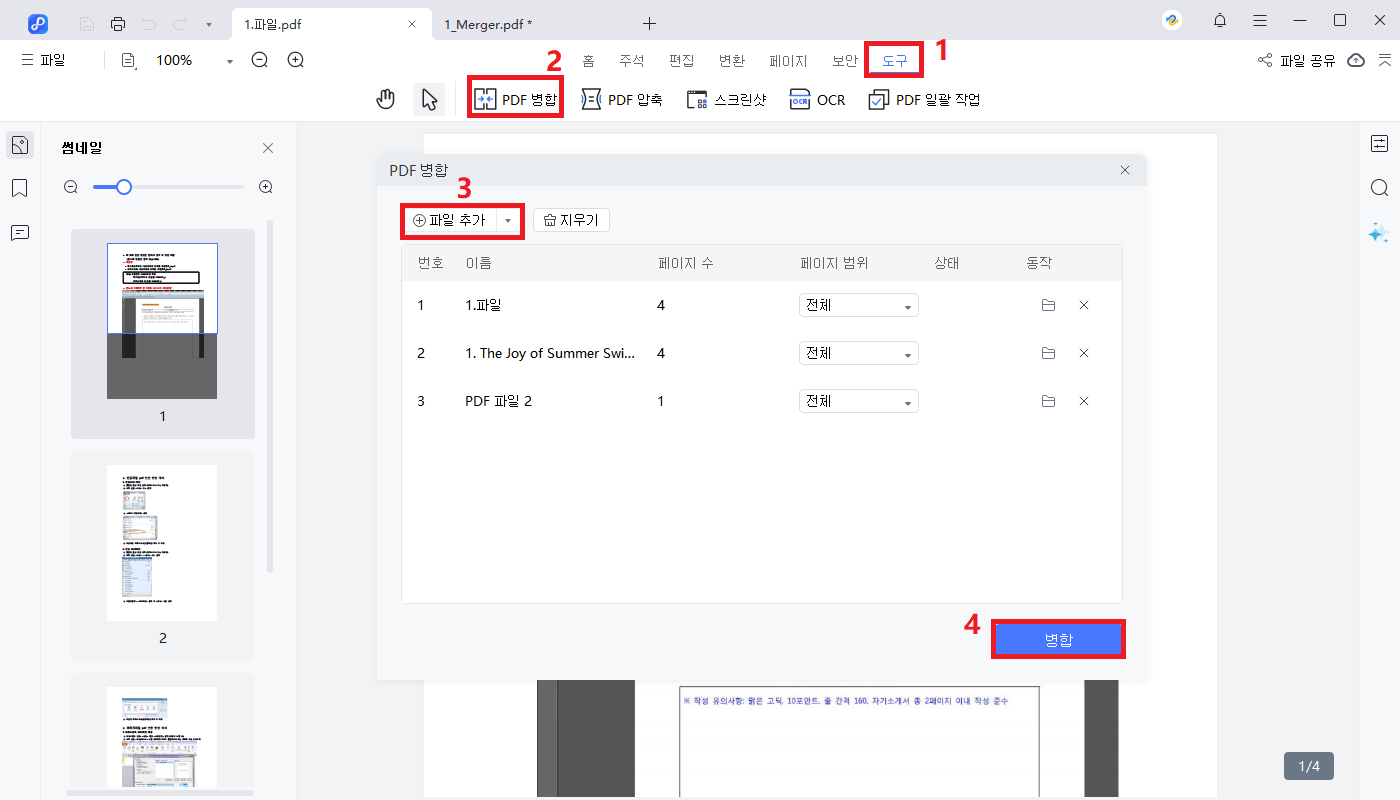The image size is (1400, 800).
Task: Activate the 스크린샷 screenshot tool
Action: coord(726,99)
